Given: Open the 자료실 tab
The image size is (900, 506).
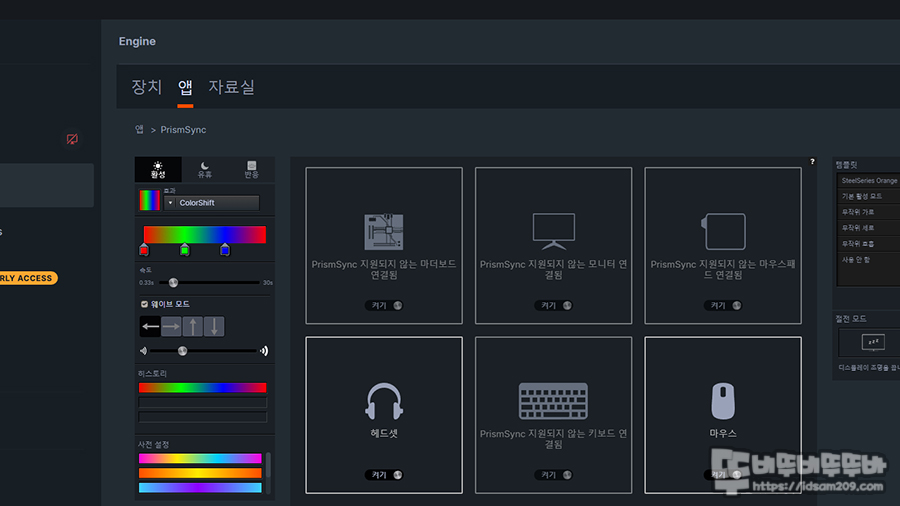Looking at the screenshot, I should 231,87.
